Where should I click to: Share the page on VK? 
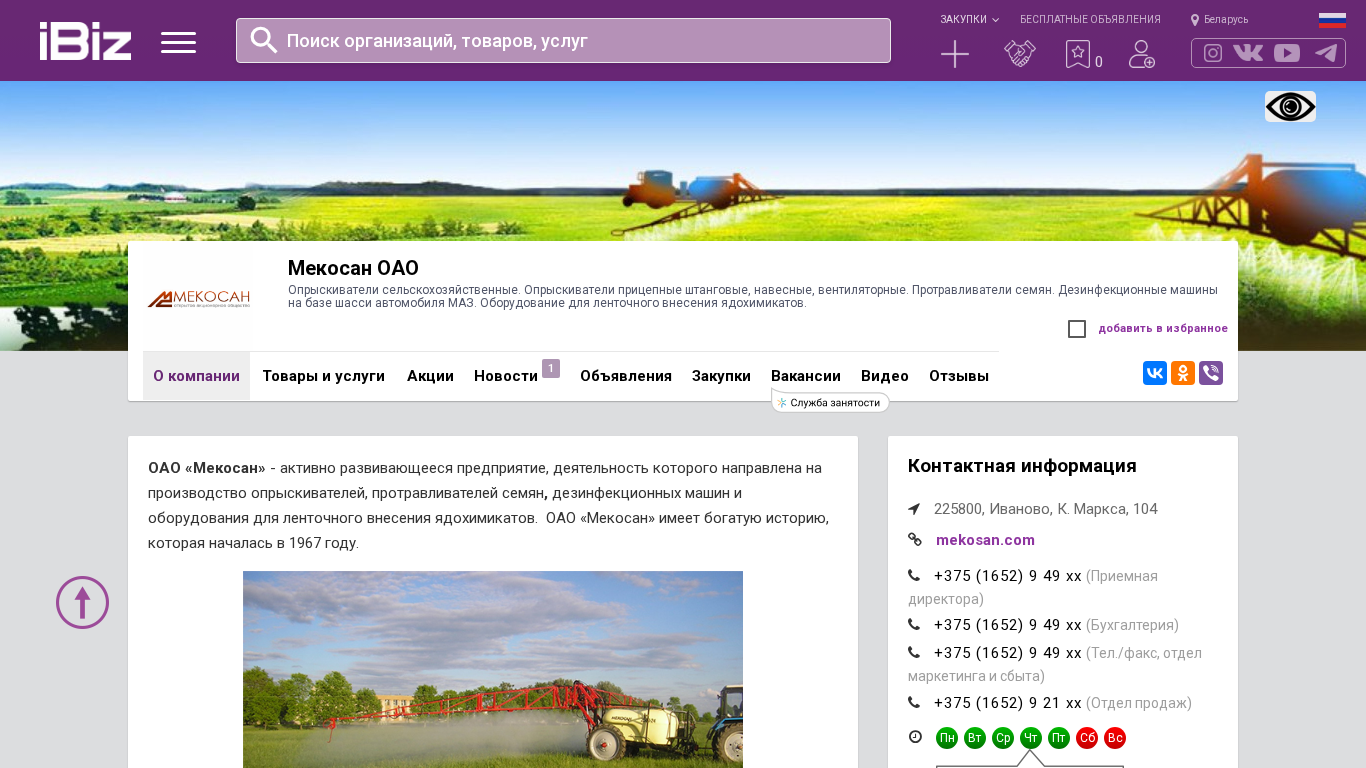click(x=1155, y=373)
